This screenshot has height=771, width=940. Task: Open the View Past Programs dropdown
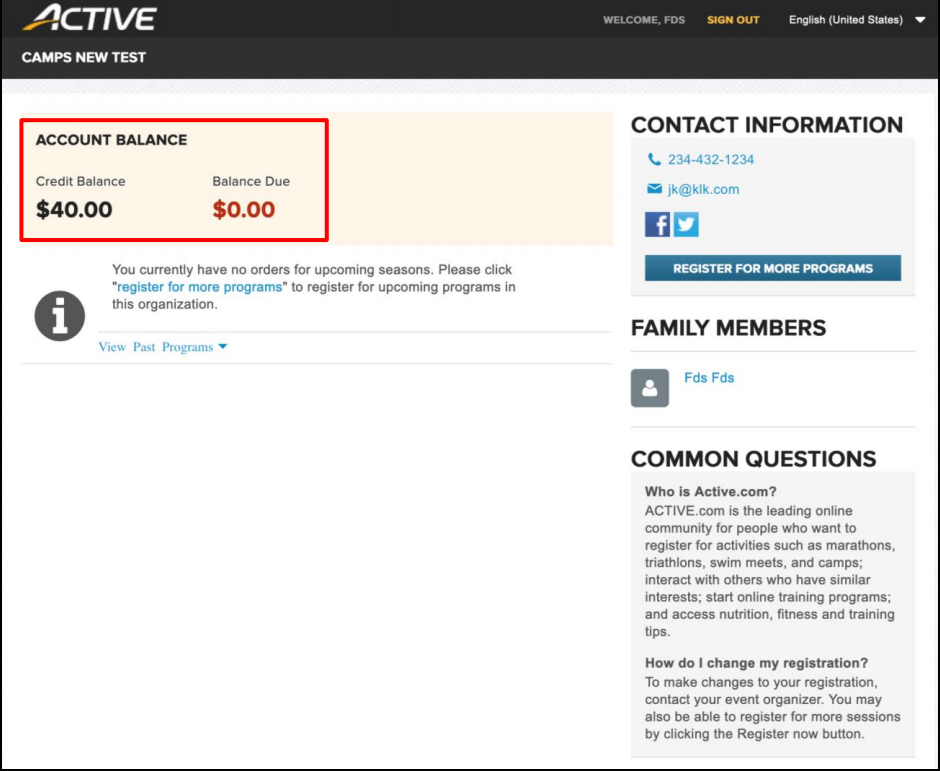click(x=163, y=347)
